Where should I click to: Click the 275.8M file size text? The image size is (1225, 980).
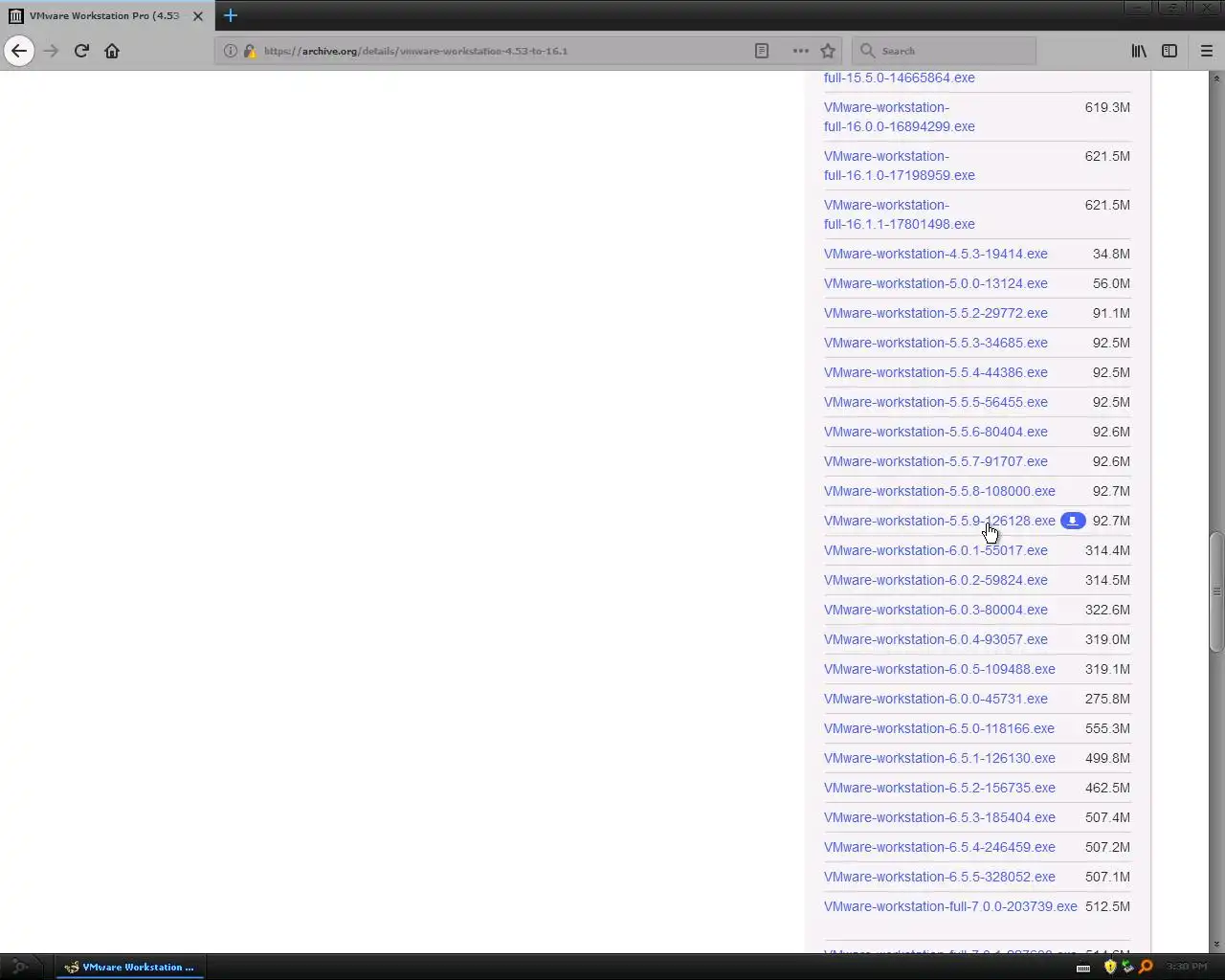(1107, 699)
